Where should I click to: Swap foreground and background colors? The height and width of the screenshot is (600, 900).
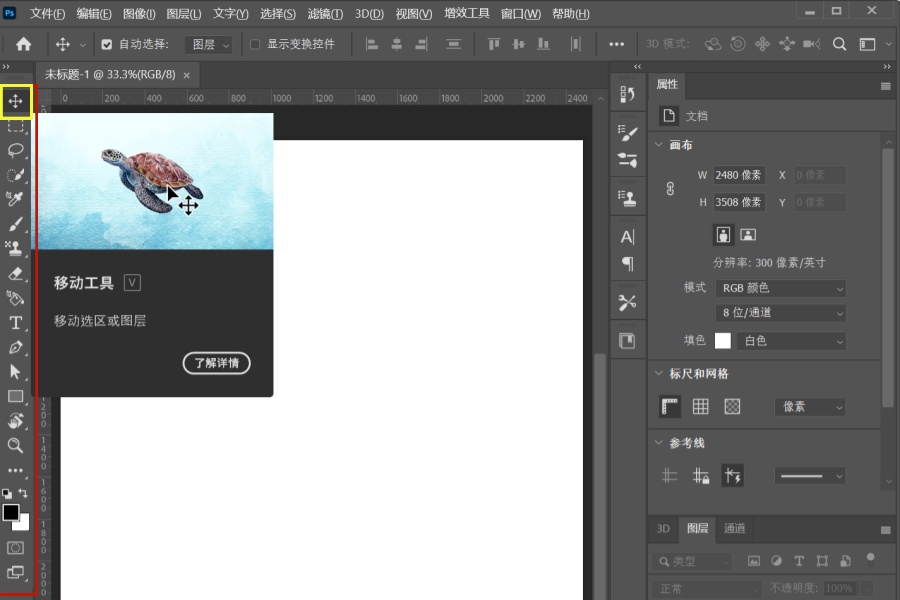click(x=23, y=493)
